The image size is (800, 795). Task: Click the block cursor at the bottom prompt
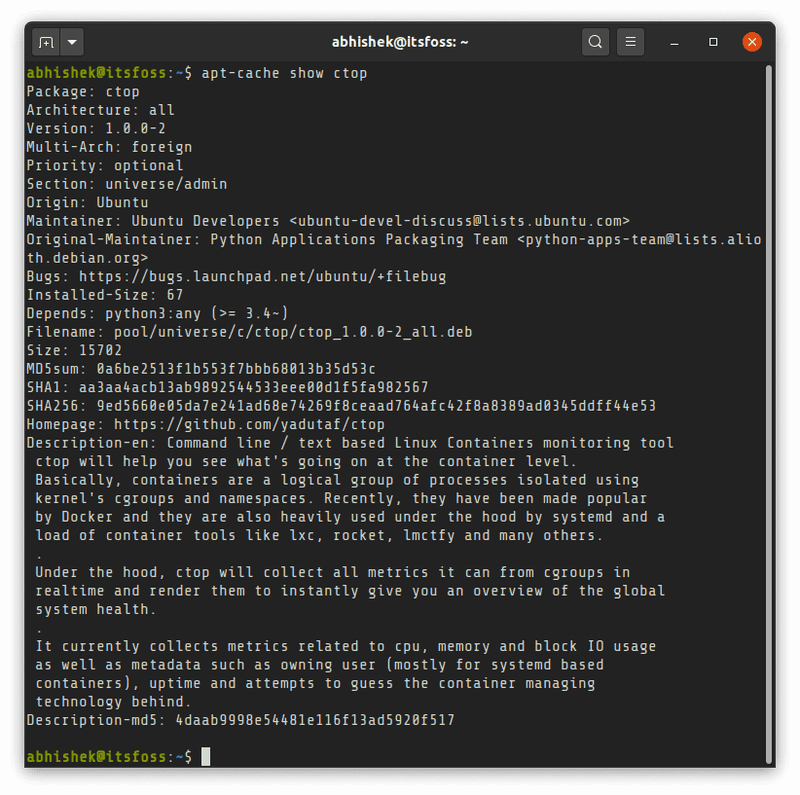[206, 757]
